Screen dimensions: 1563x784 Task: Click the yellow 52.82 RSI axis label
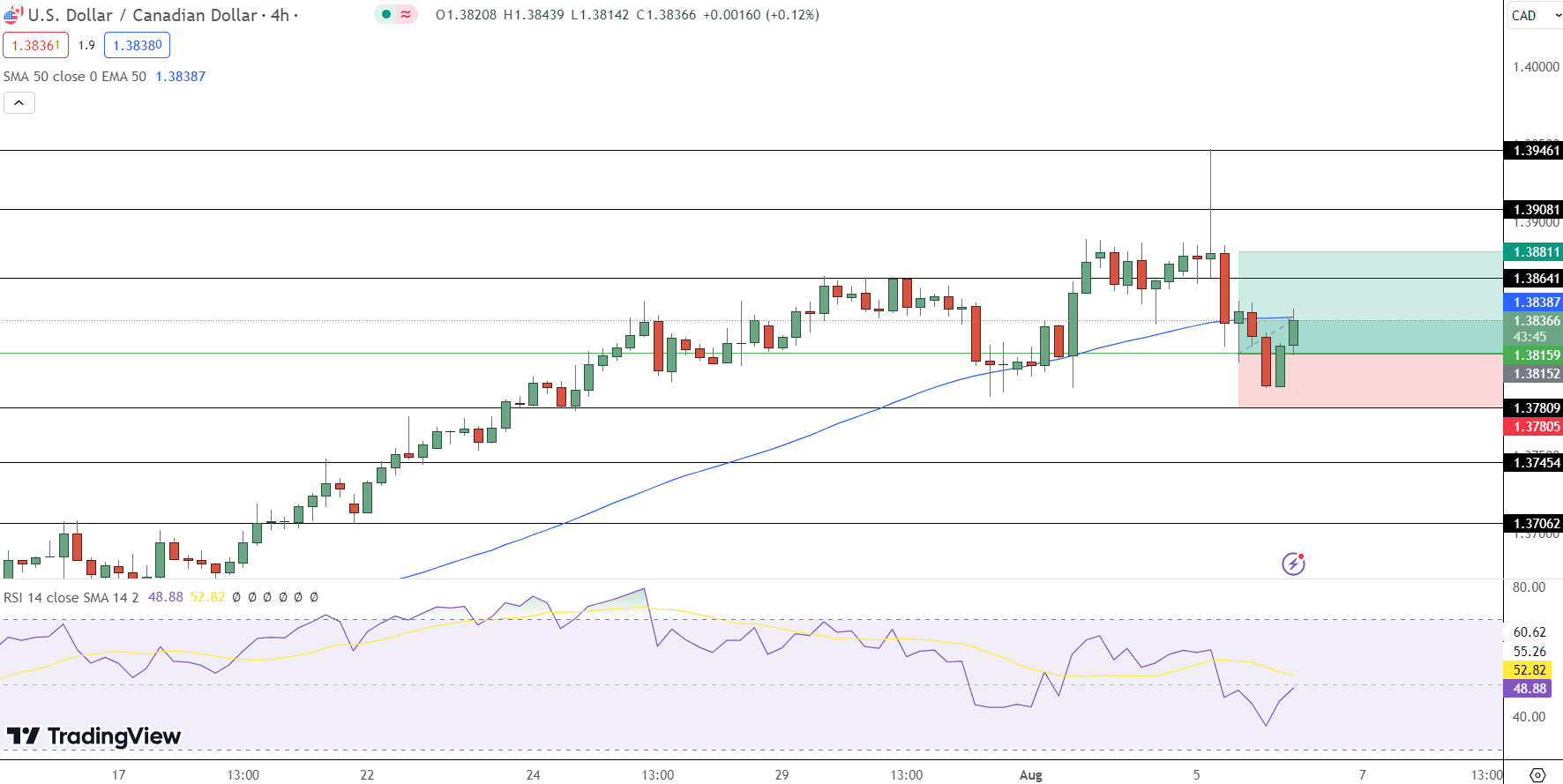pos(1527,670)
